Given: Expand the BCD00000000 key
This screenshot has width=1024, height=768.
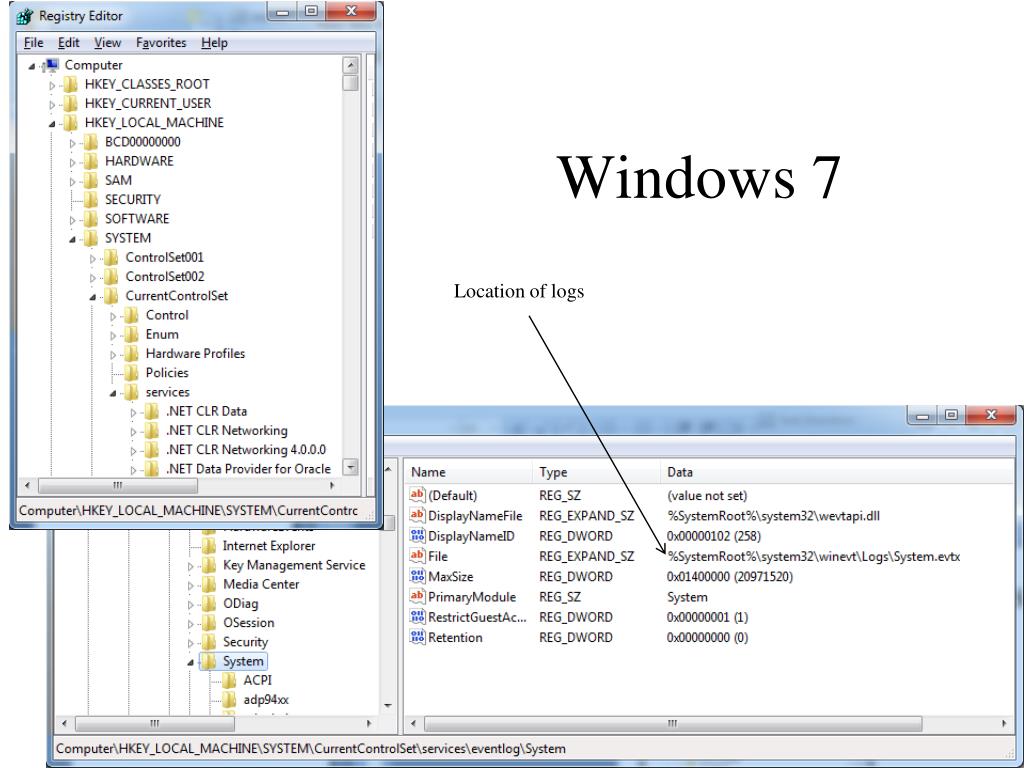Looking at the screenshot, I should pos(72,142).
